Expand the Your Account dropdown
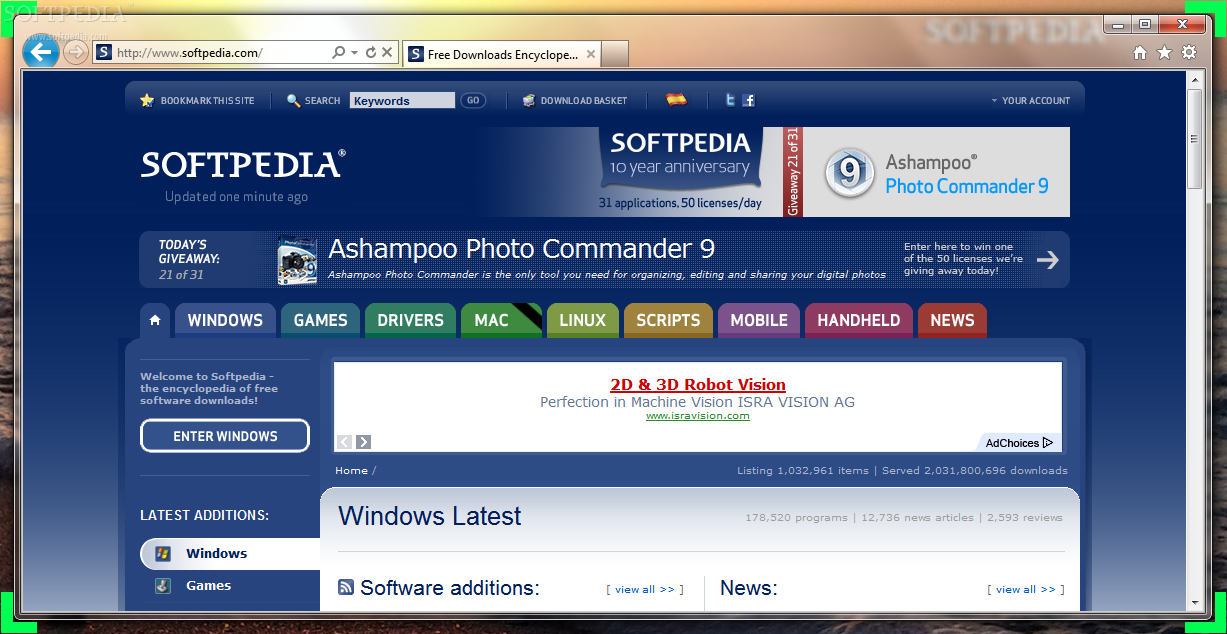The height and width of the screenshot is (634, 1227). pos(1030,100)
